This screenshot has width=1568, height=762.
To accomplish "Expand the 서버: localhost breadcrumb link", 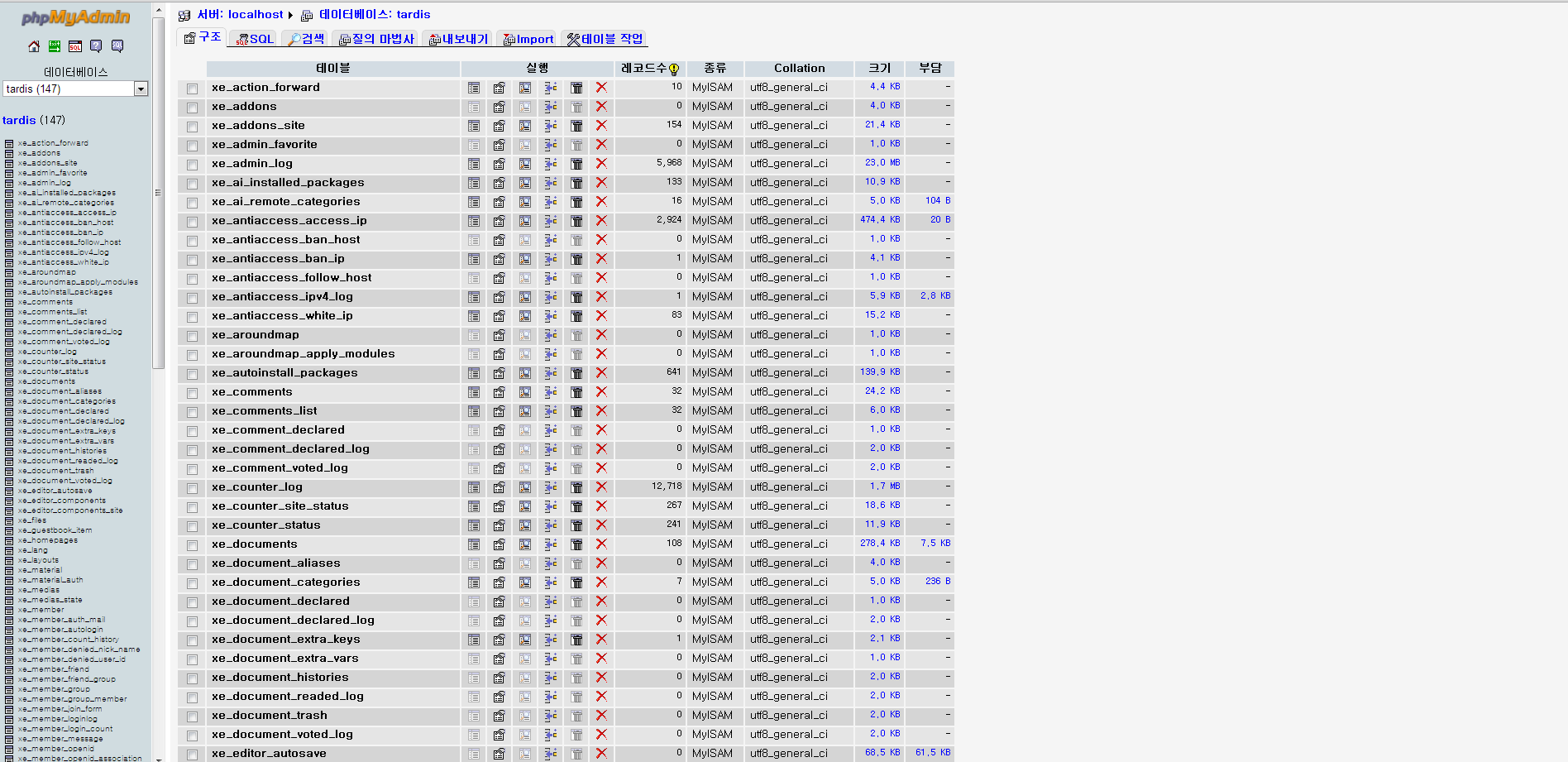I will (x=245, y=14).
